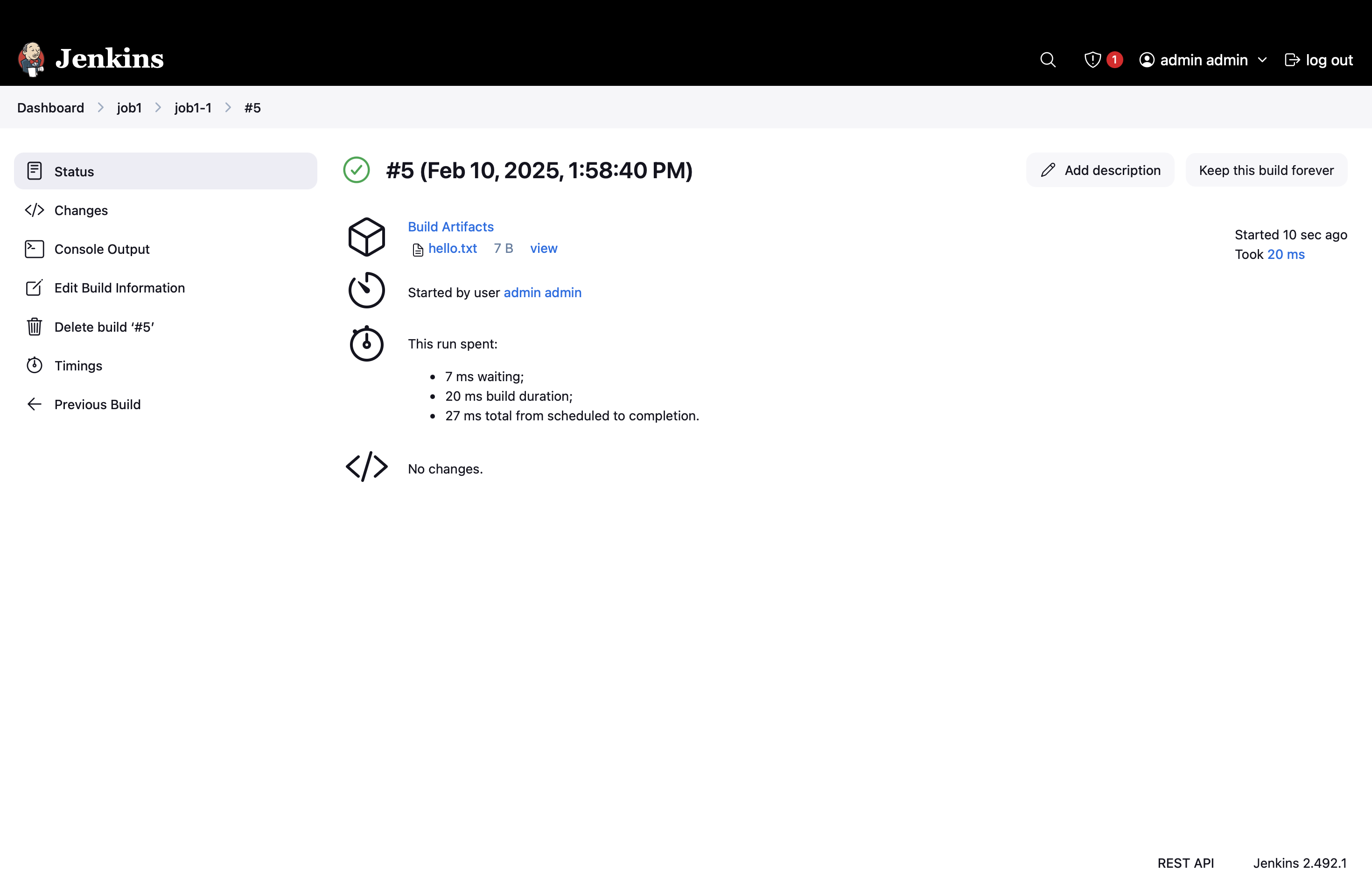
Task: Click the build title #5 (Feb 10, 2025, 1:58:40 PM)
Action: [539, 170]
